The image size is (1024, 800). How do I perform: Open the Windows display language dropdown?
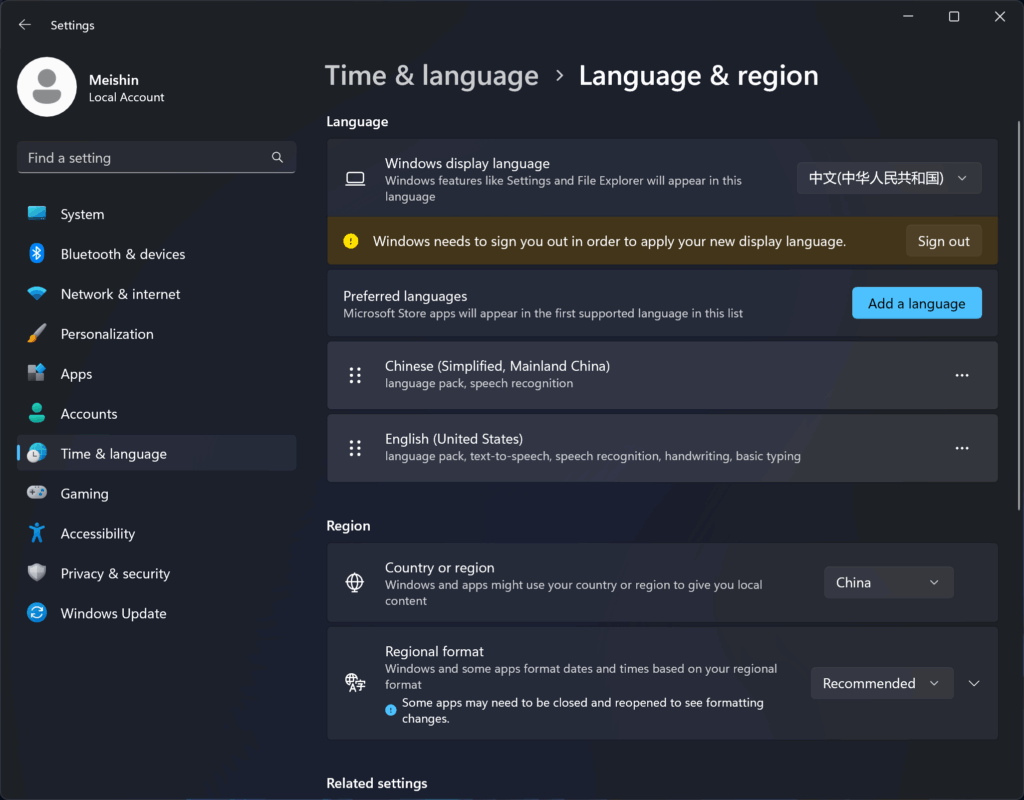pyautogui.click(x=889, y=178)
